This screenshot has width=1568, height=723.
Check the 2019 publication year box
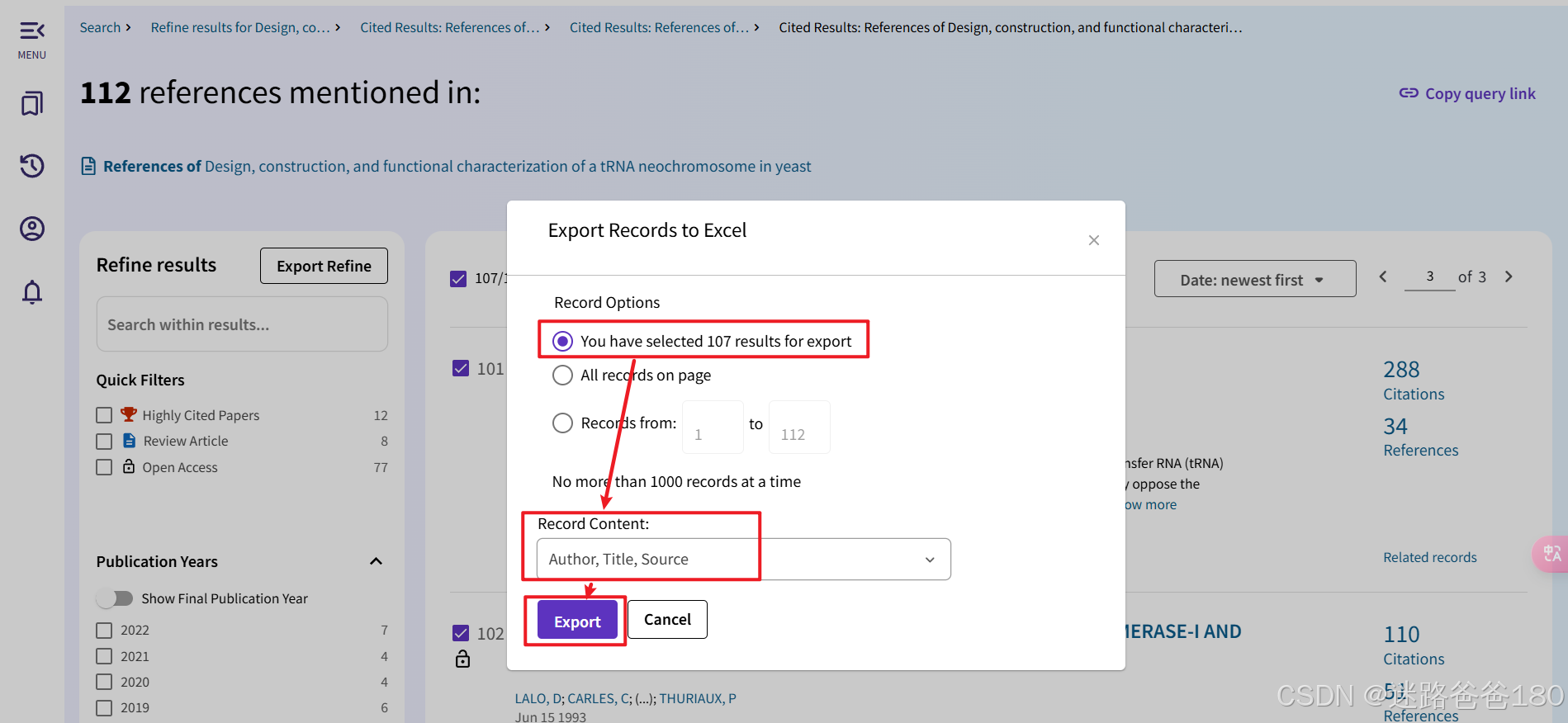104,708
